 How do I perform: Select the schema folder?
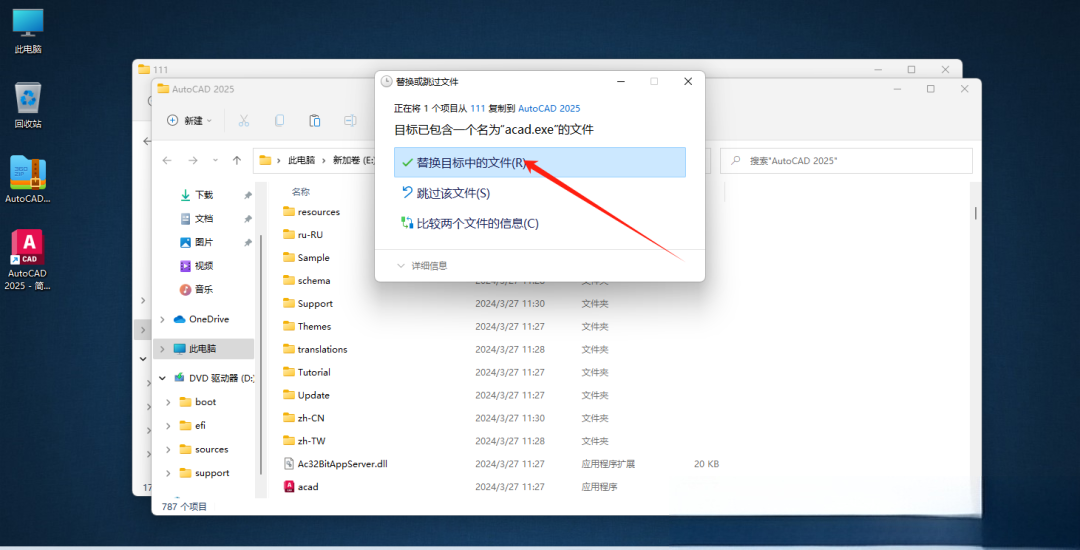[x=314, y=281]
